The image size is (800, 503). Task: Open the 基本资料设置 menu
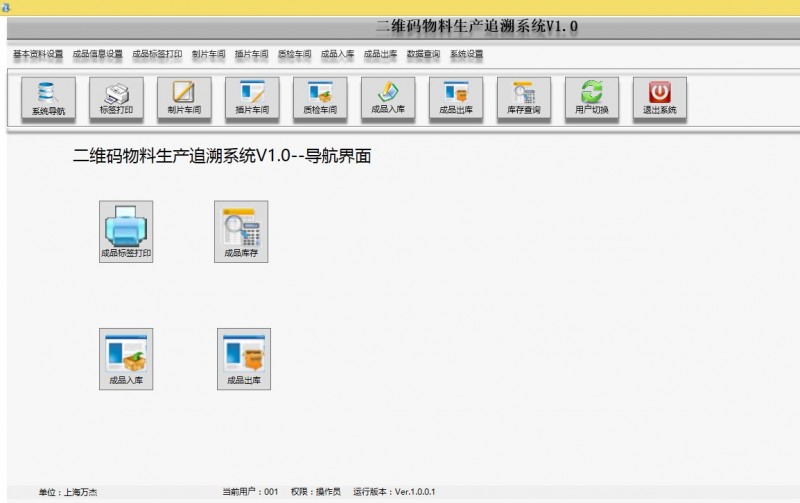pyautogui.click(x=38, y=54)
